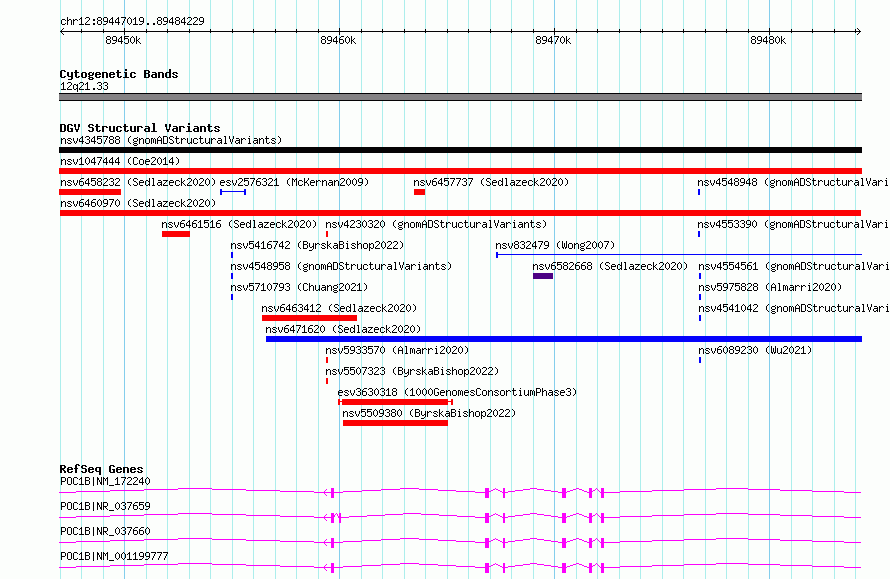Click the POC1B|NR_037660 transcript label
The height and width of the screenshot is (579, 890).
[105, 531]
